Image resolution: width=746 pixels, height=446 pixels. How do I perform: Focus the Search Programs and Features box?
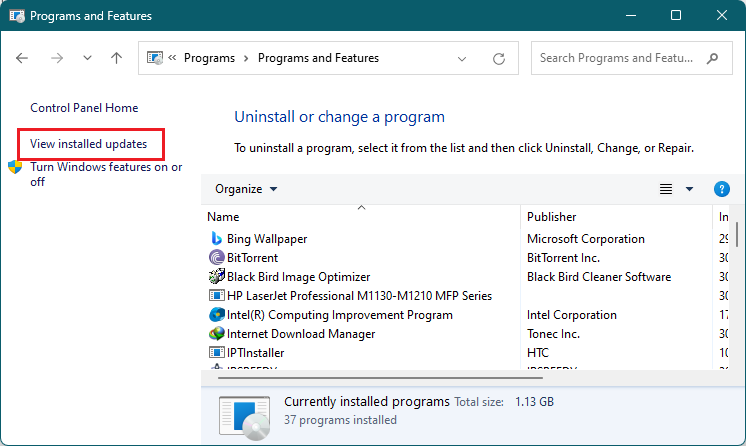[x=631, y=58]
